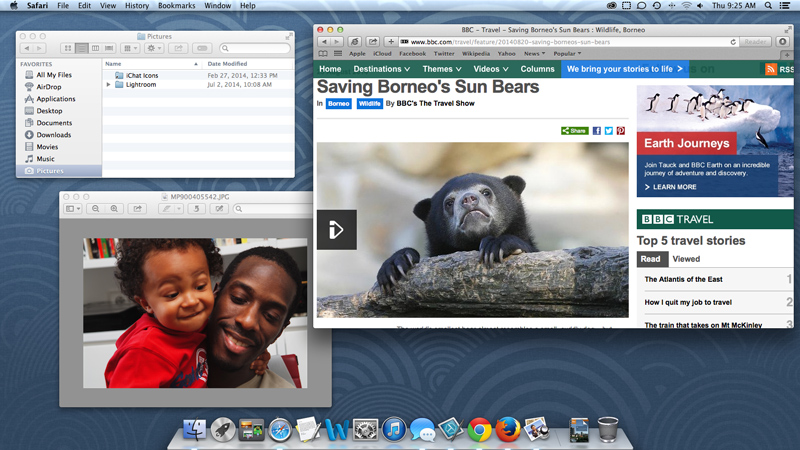The height and width of the screenshot is (450, 800).
Task: Open iCloud tabs button in Safari toolbar
Action: click(x=355, y=42)
